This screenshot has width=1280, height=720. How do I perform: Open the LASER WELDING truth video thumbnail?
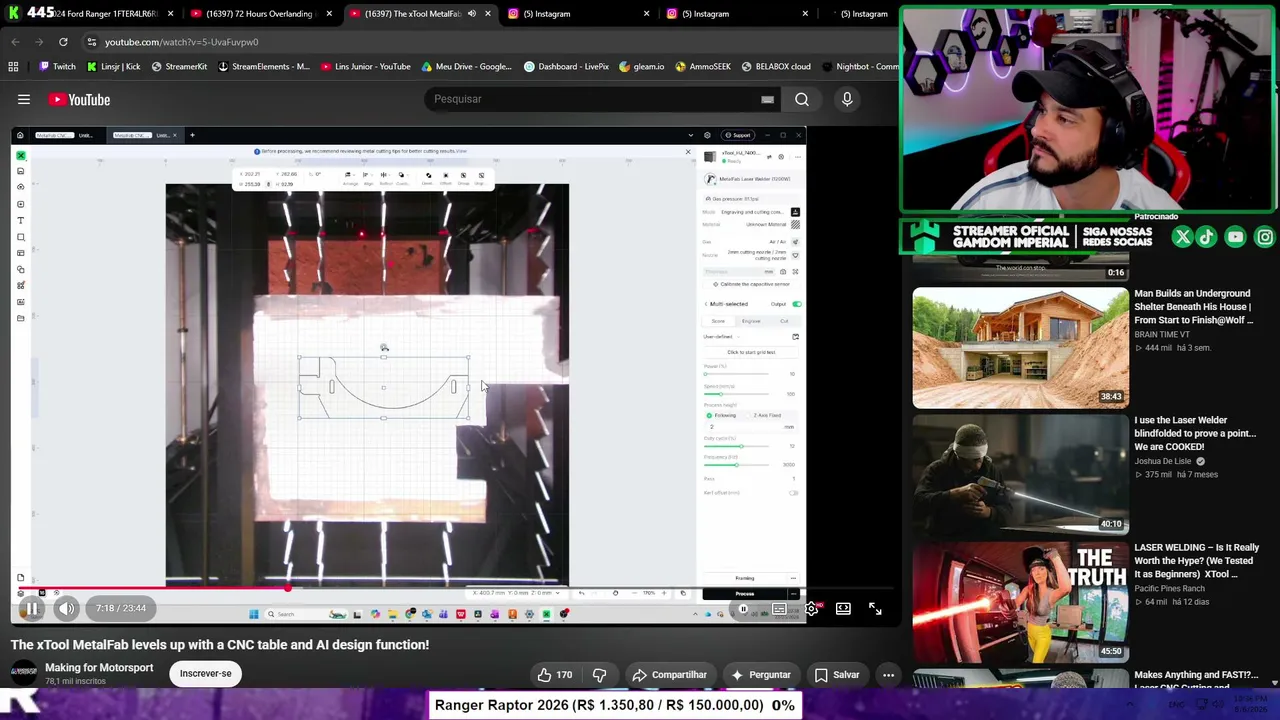(x=1020, y=601)
